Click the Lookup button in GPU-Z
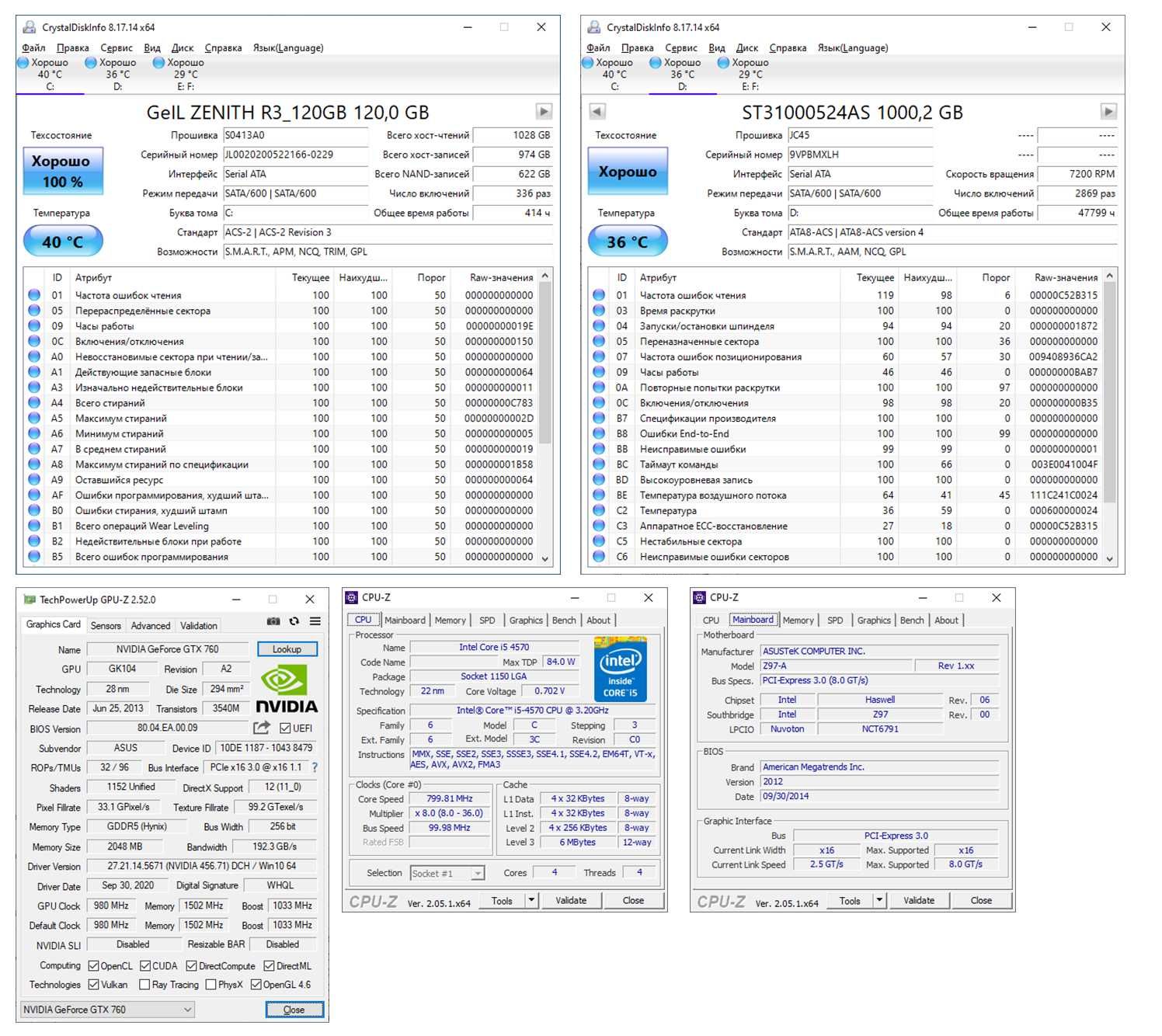 (287, 649)
